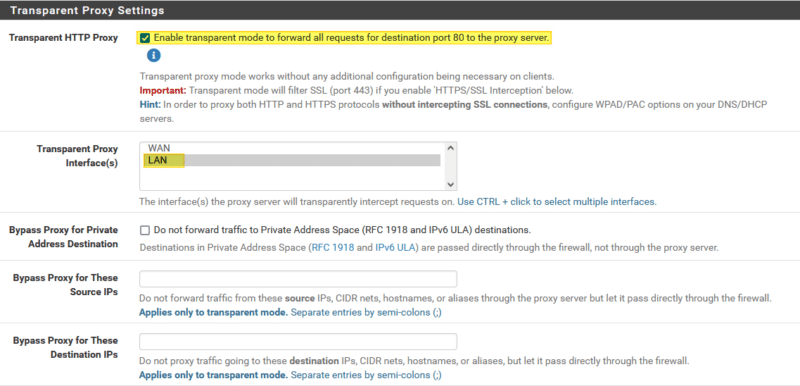Check Do not forward traffic to Private Address Space
The width and height of the screenshot is (800, 386).
click(145, 230)
